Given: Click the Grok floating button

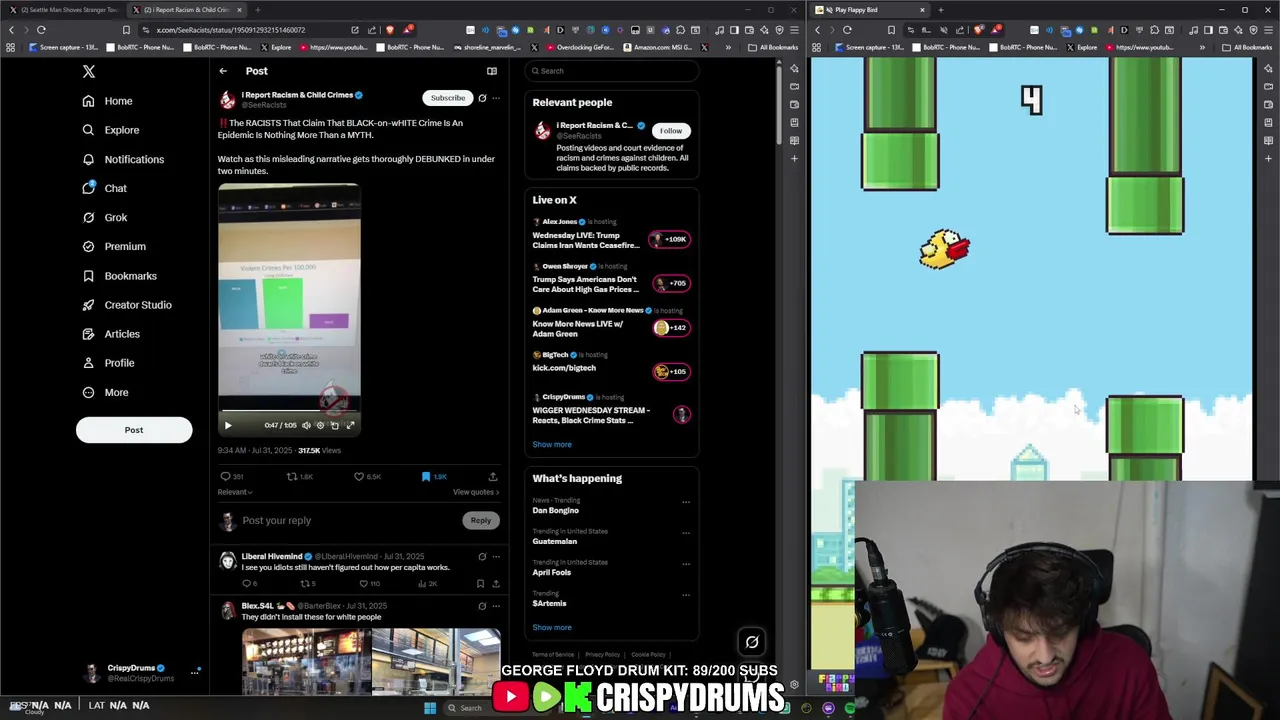Looking at the screenshot, I should click(752, 642).
